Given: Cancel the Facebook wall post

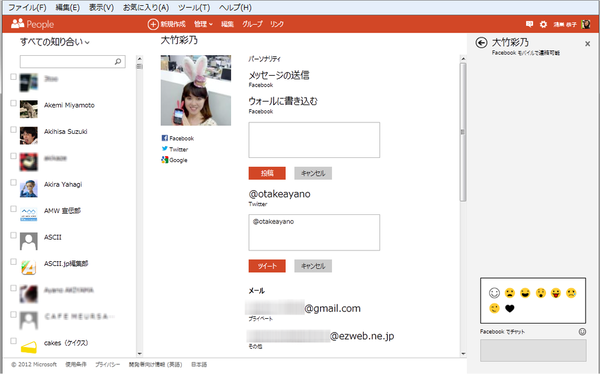Looking at the screenshot, I should [x=313, y=173].
